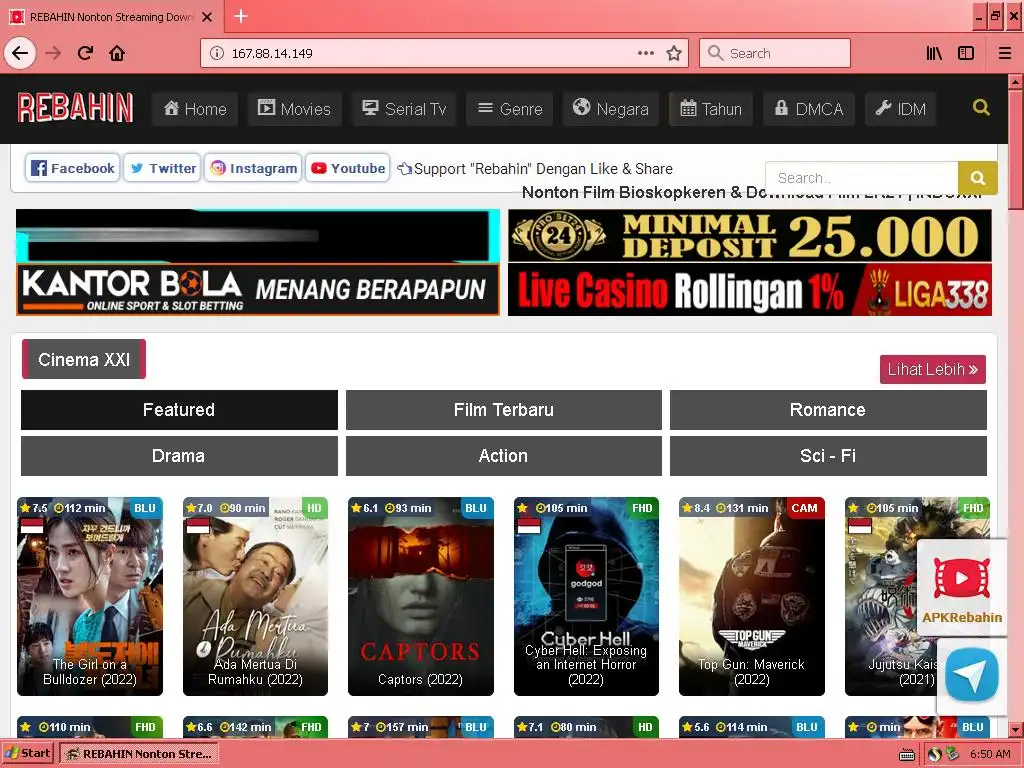Image resolution: width=1024 pixels, height=768 pixels.
Task: Click the Lihat Lebih button
Action: pyautogui.click(x=933, y=369)
